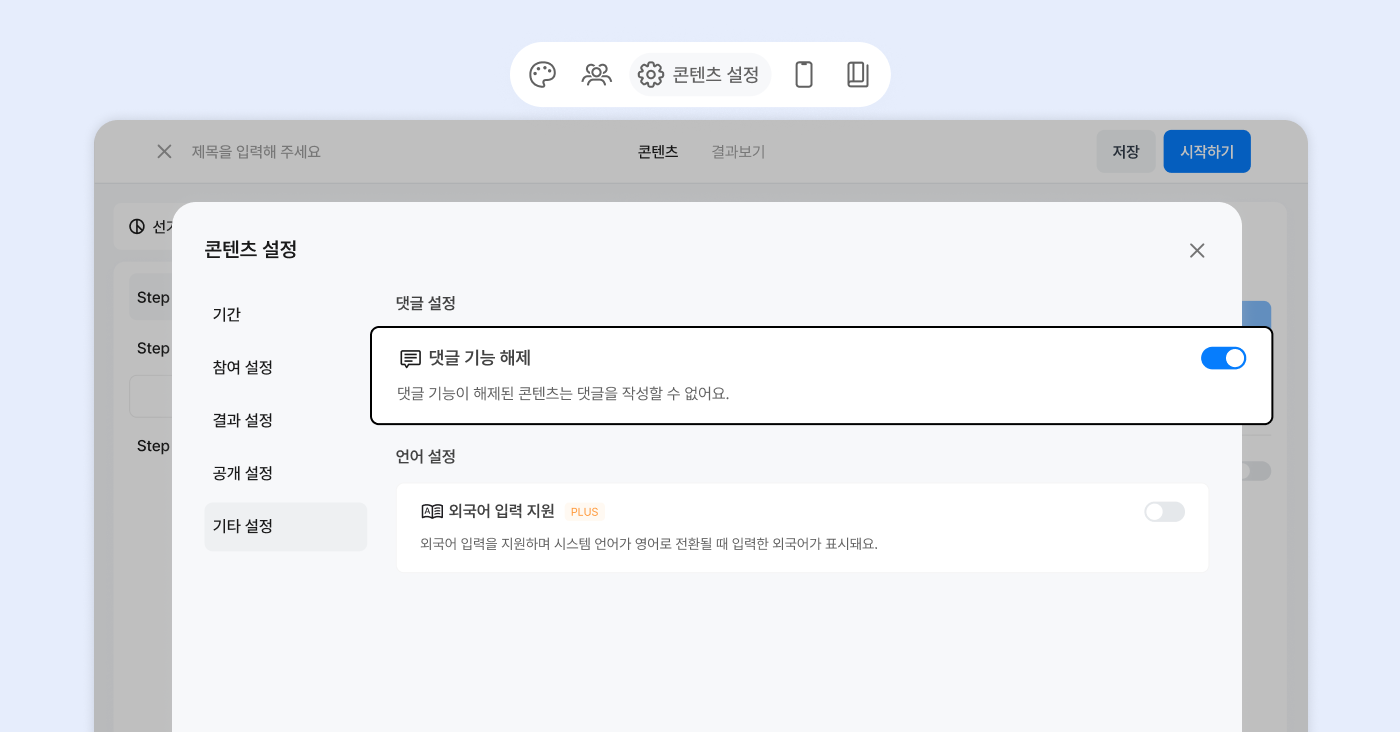Click the book guide icon
Screen dimensions: 1400x732
point(857,75)
